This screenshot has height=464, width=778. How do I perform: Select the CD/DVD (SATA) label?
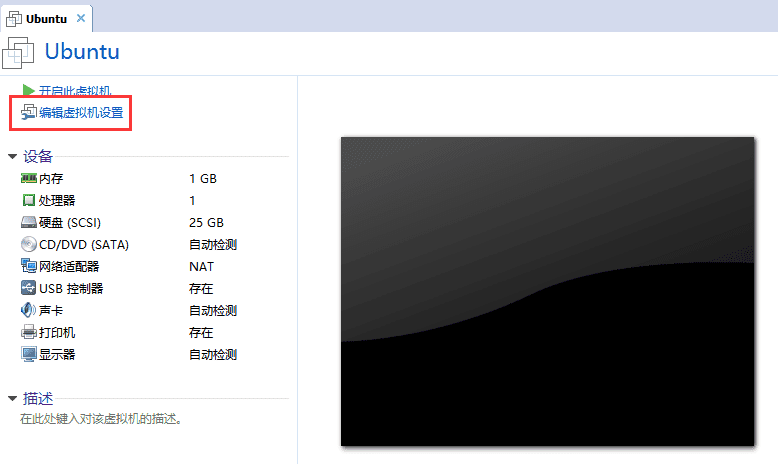pyautogui.click(x=84, y=244)
